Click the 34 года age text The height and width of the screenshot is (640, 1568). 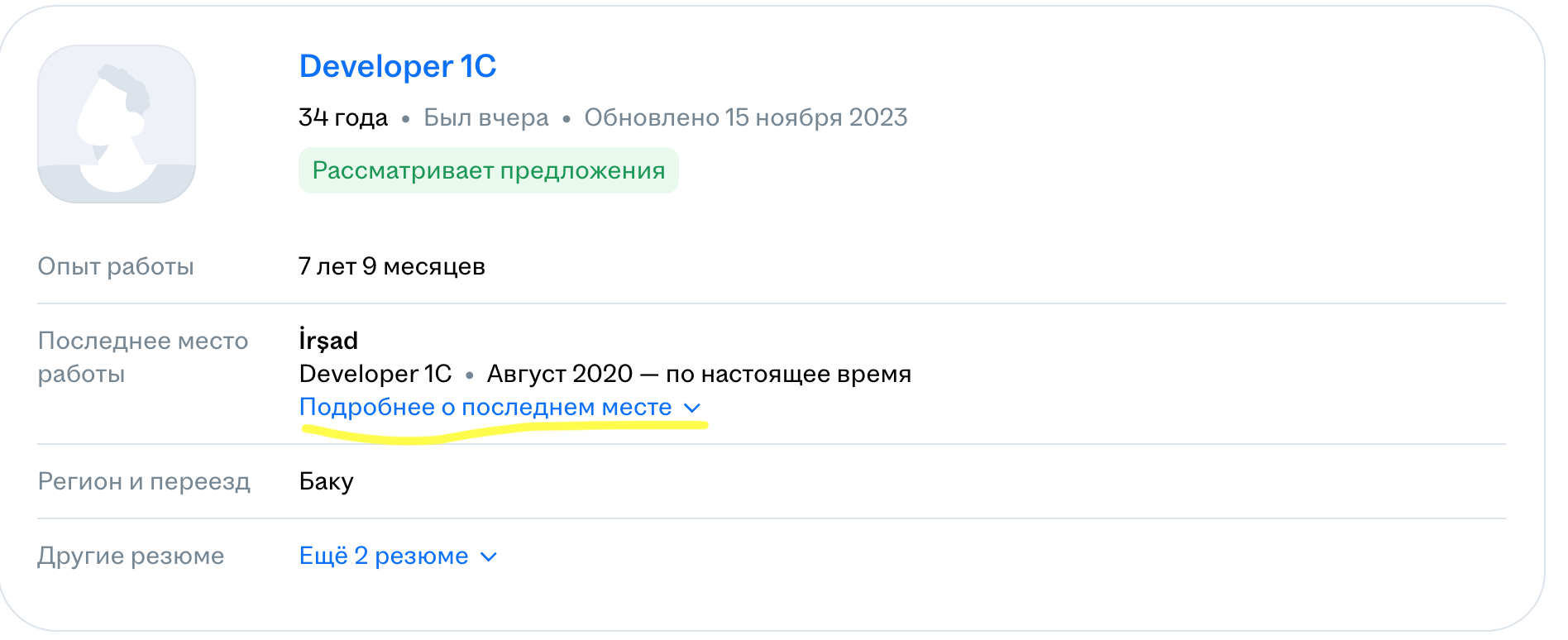click(x=343, y=117)
